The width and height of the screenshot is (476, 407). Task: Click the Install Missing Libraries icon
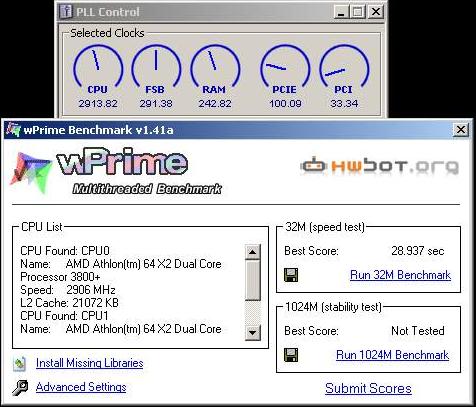tap(19, 363)
